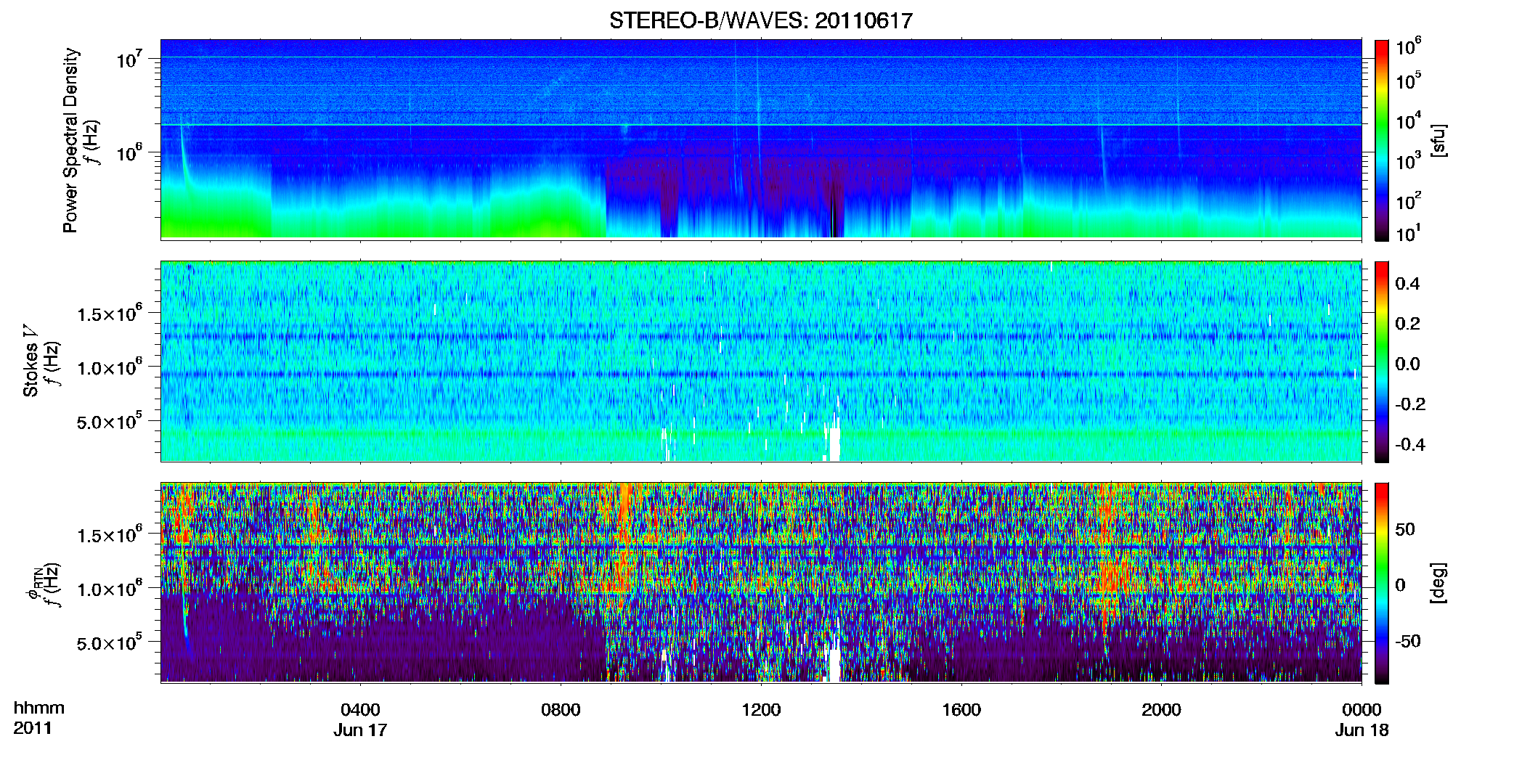Click the 0.0 Stokes colorbar tick label

(1408, 364)
